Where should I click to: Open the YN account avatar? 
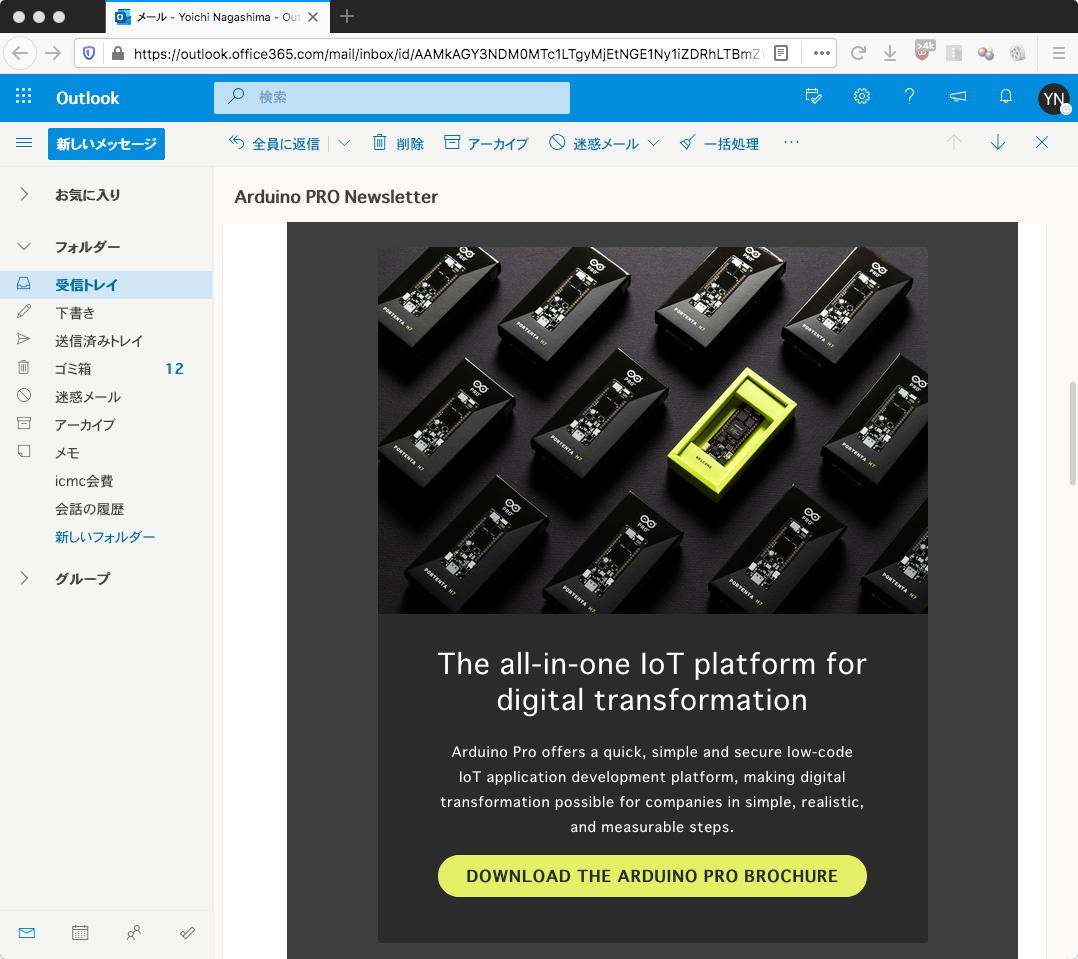coord(1053,98)
